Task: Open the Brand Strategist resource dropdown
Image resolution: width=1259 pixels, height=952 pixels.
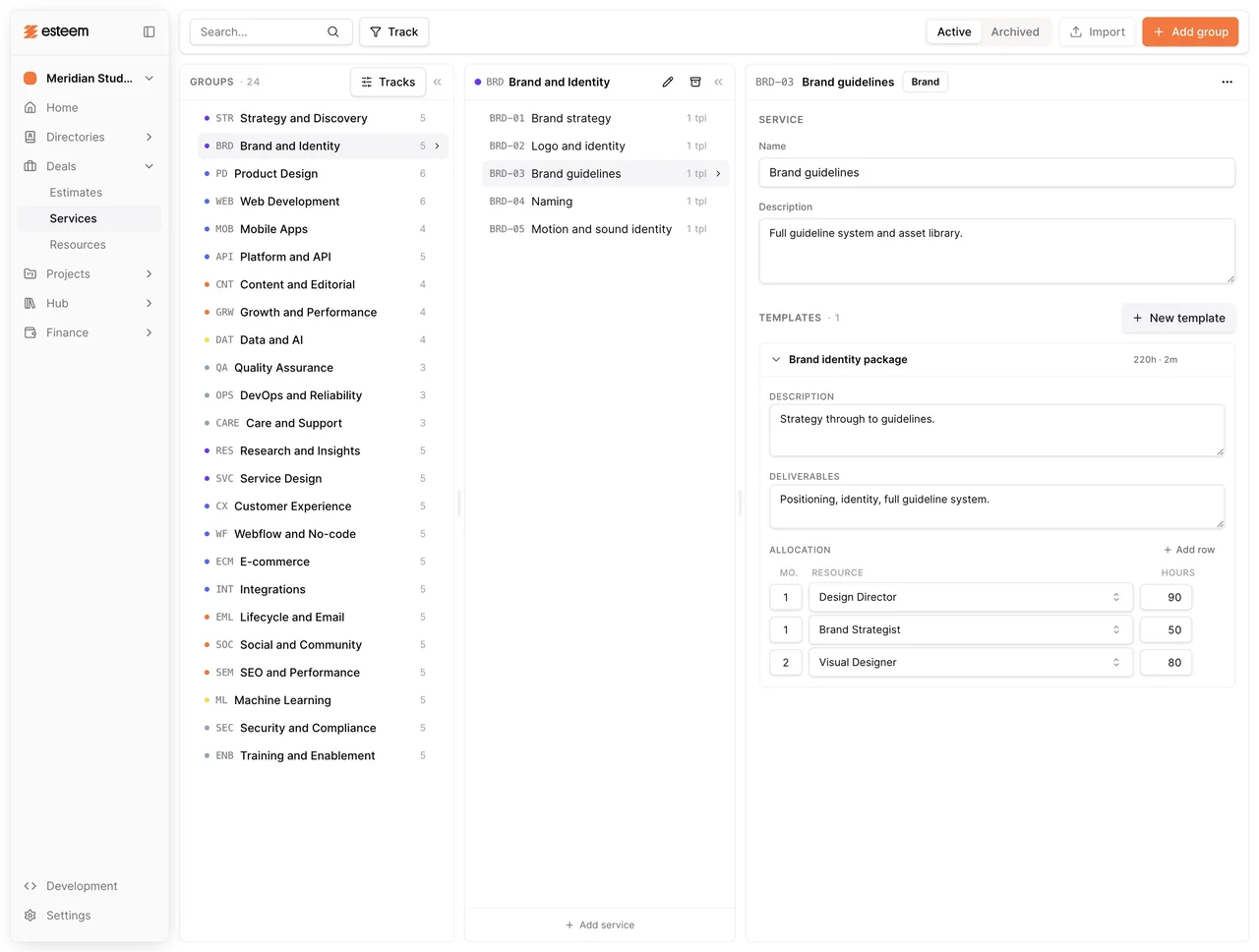Action: click(x=971, y=629)
